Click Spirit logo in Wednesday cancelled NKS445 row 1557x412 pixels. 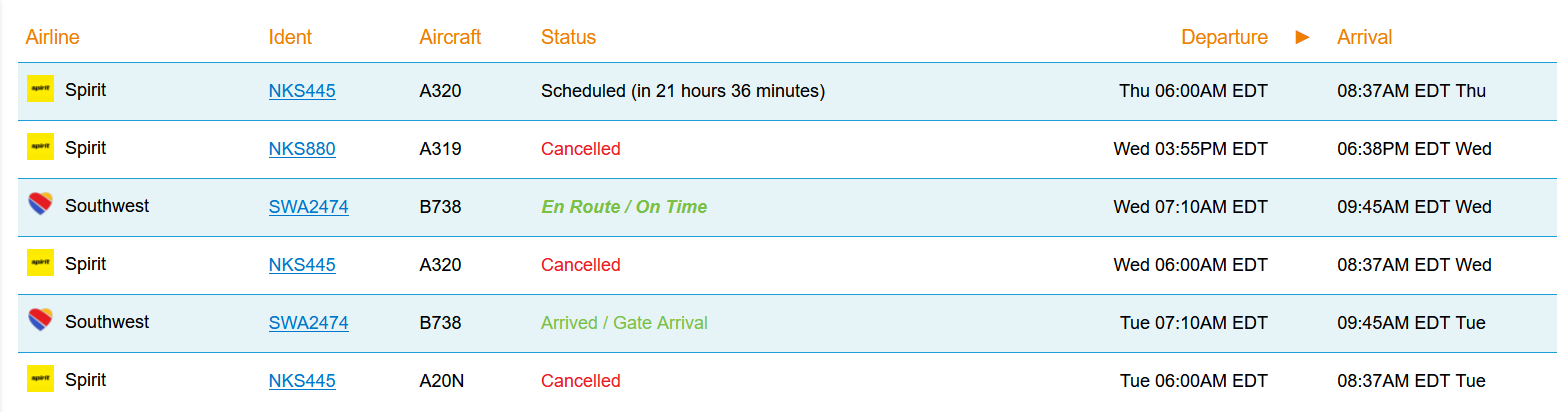(x=40, y=263)
